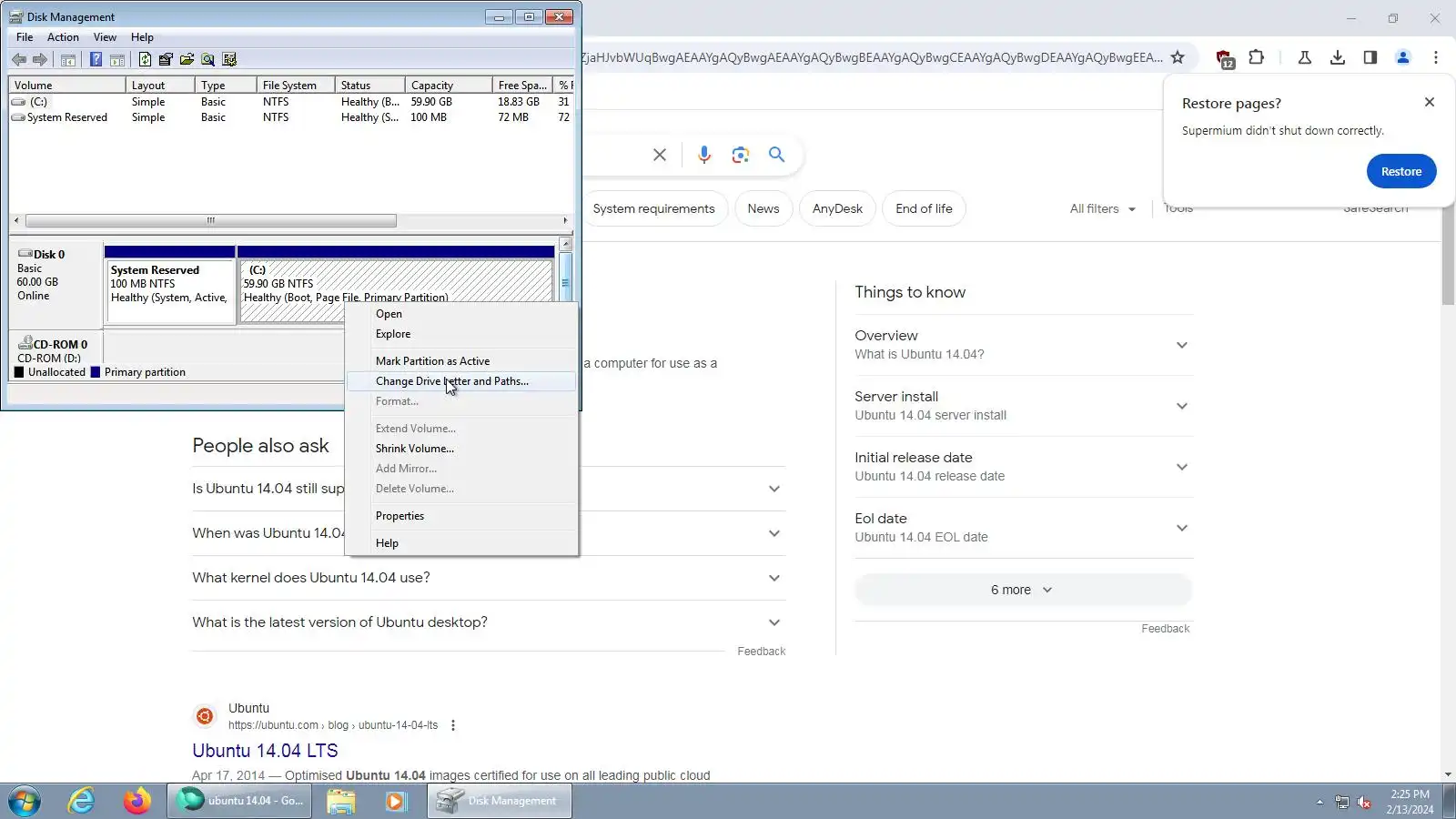1456x819 pixels.
Task: Click the Back arrow in Disk Management toolbar
Action: pos(18,60)
